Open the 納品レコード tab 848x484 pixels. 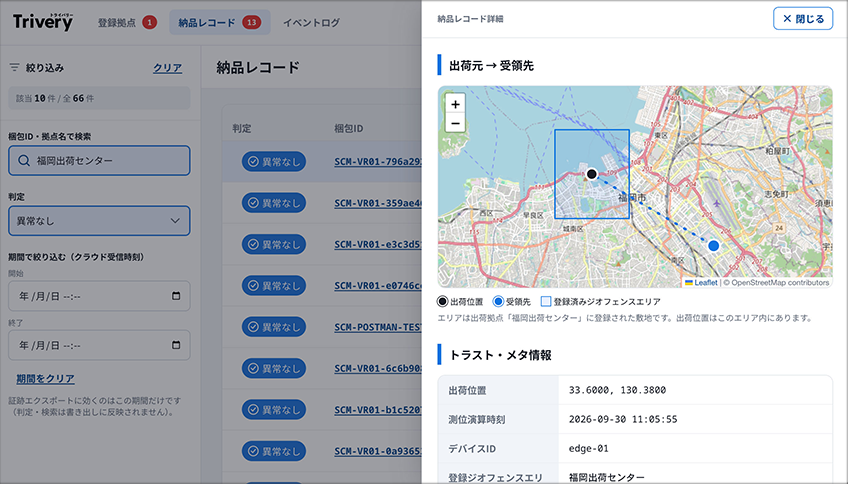[x=220, y=23]
